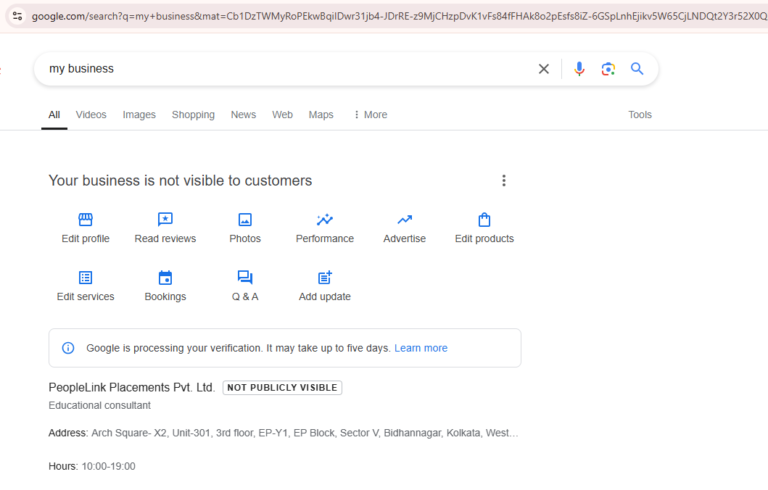This screenshot has width=768, height=490.
Task: View site information icon in address bar
Action: (17, 16)
